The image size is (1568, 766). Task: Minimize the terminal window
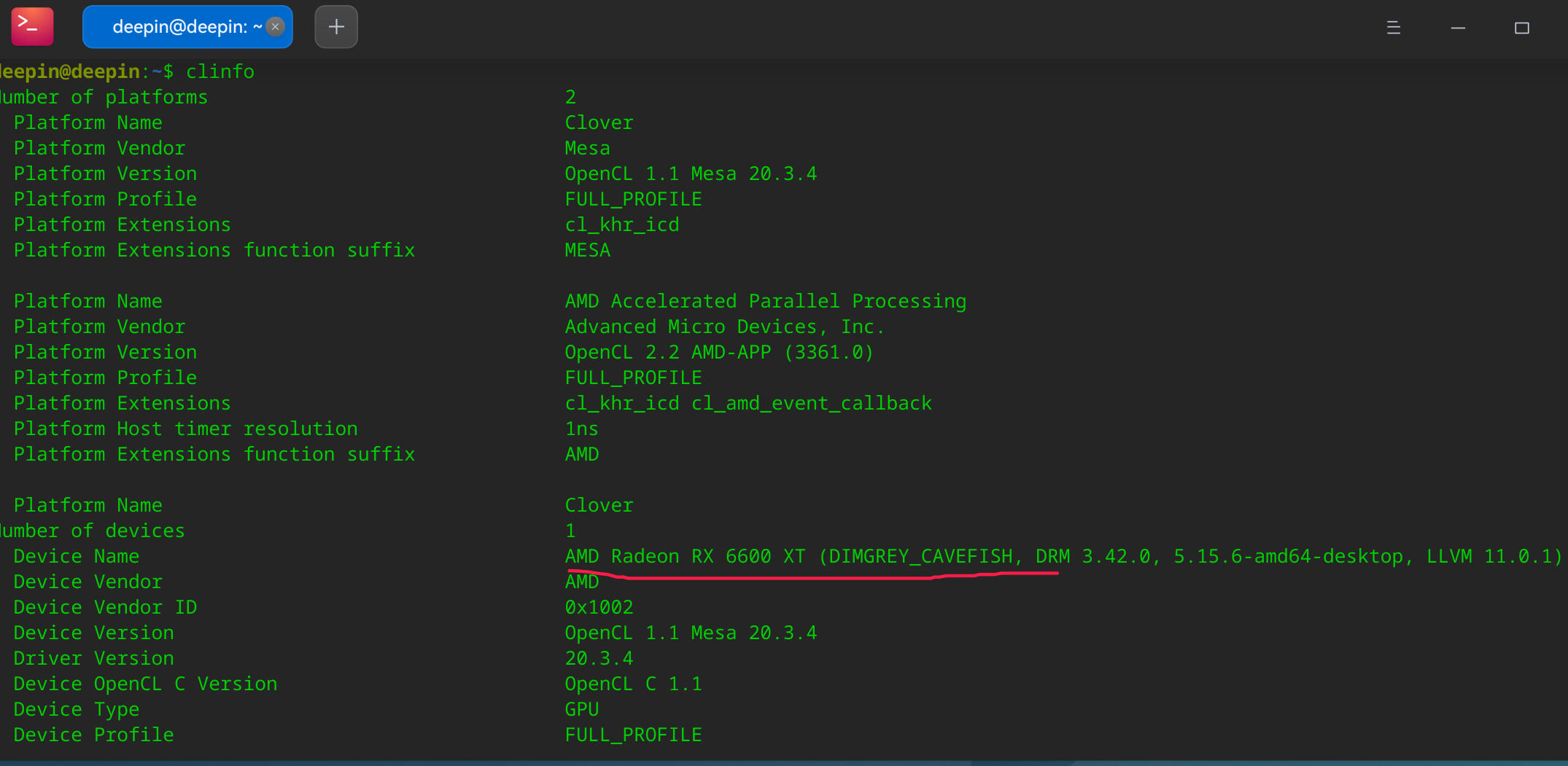coord(1458,28)
